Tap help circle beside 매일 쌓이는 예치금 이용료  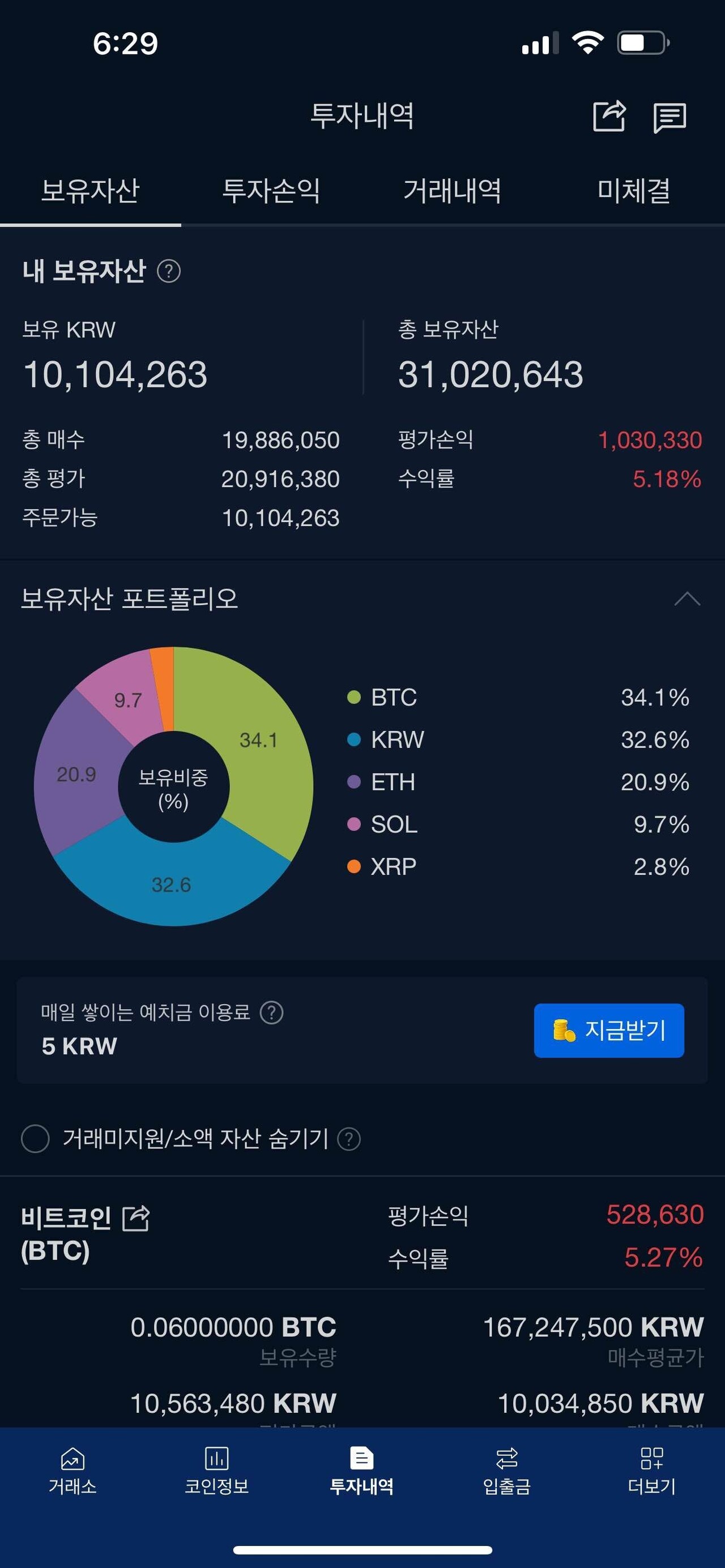(x=271, y=1014)
